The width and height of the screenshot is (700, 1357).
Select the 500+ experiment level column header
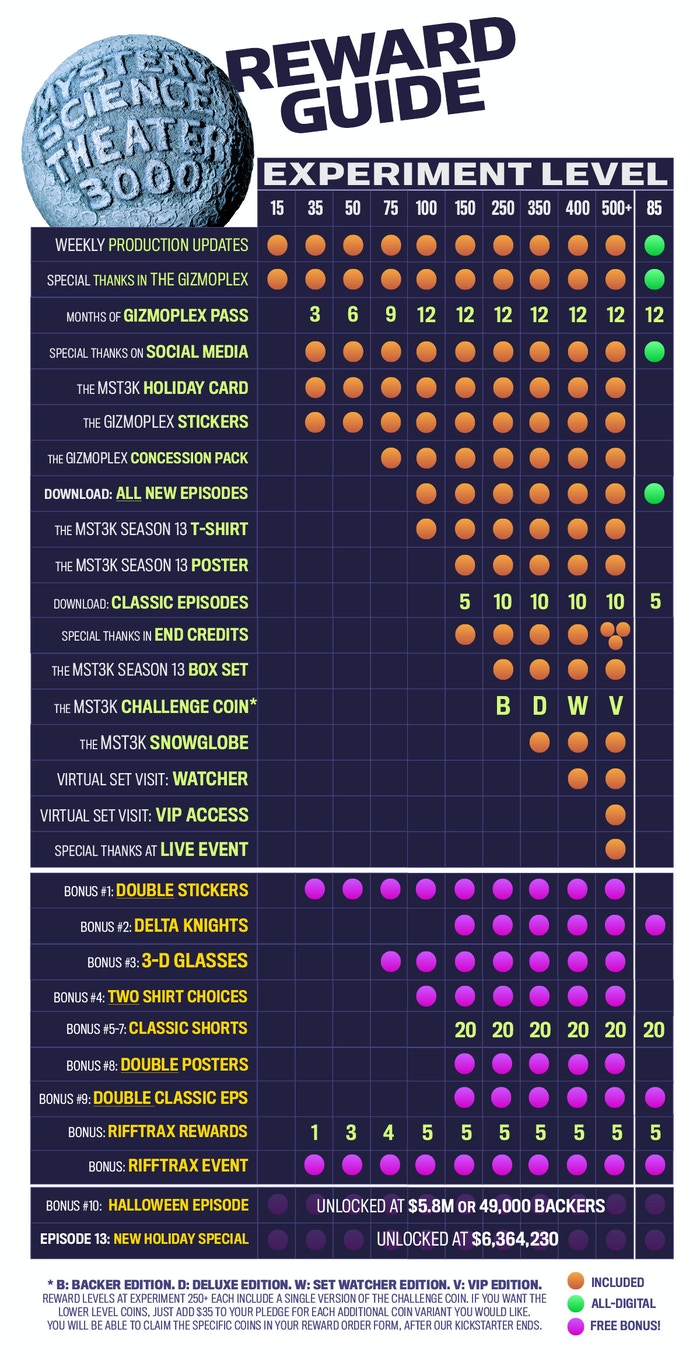tap(615, 209)
